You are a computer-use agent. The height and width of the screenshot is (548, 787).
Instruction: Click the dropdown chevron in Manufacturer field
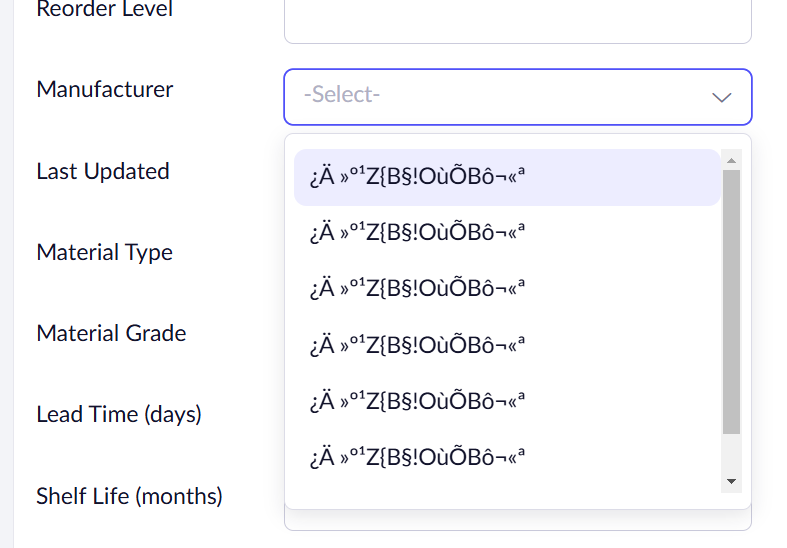(722, 97)
